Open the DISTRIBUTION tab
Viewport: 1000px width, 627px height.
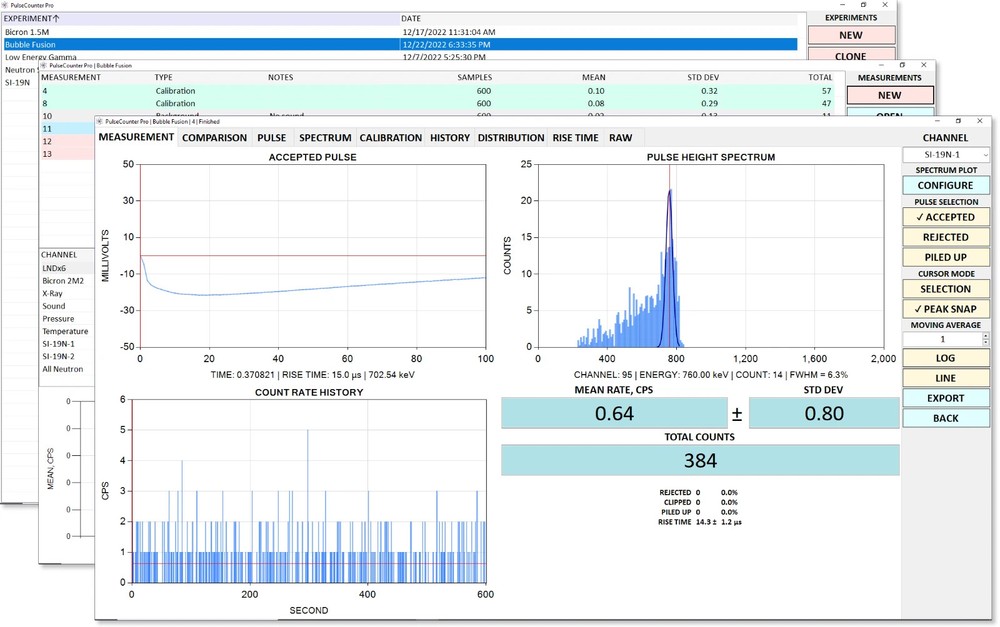click(510, 137)
